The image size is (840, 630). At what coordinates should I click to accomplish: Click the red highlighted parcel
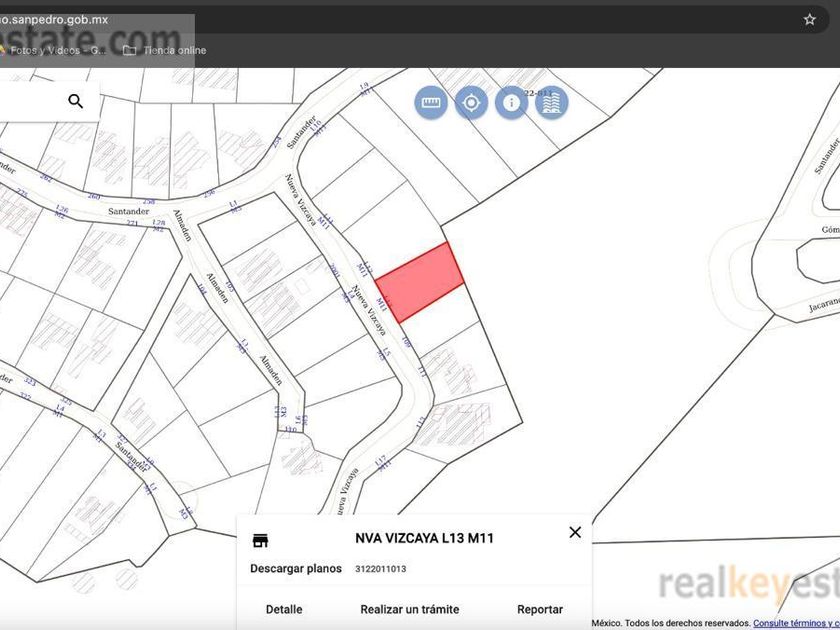click(x=419, y=282)
